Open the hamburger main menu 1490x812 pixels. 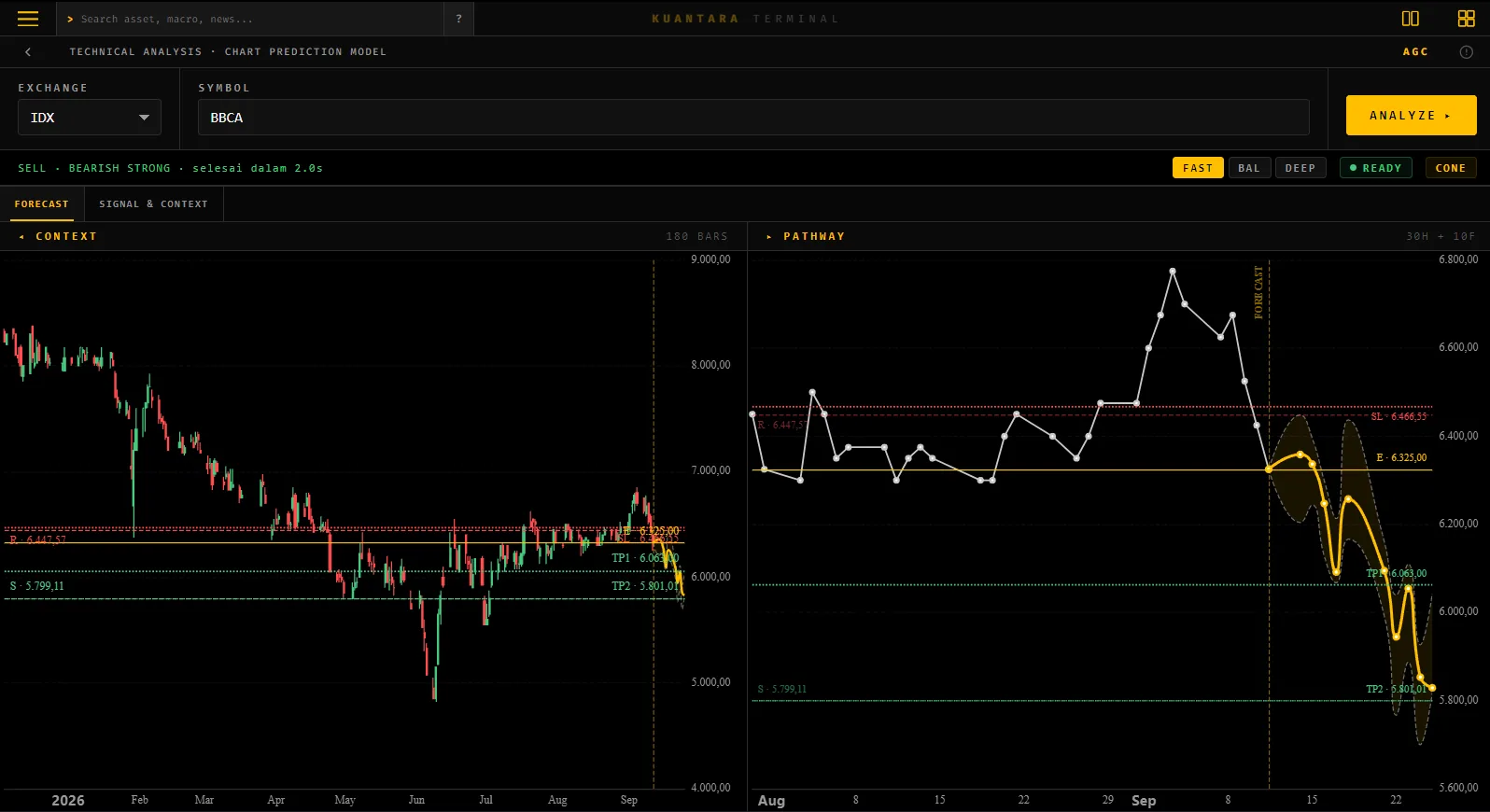[28, 19]
